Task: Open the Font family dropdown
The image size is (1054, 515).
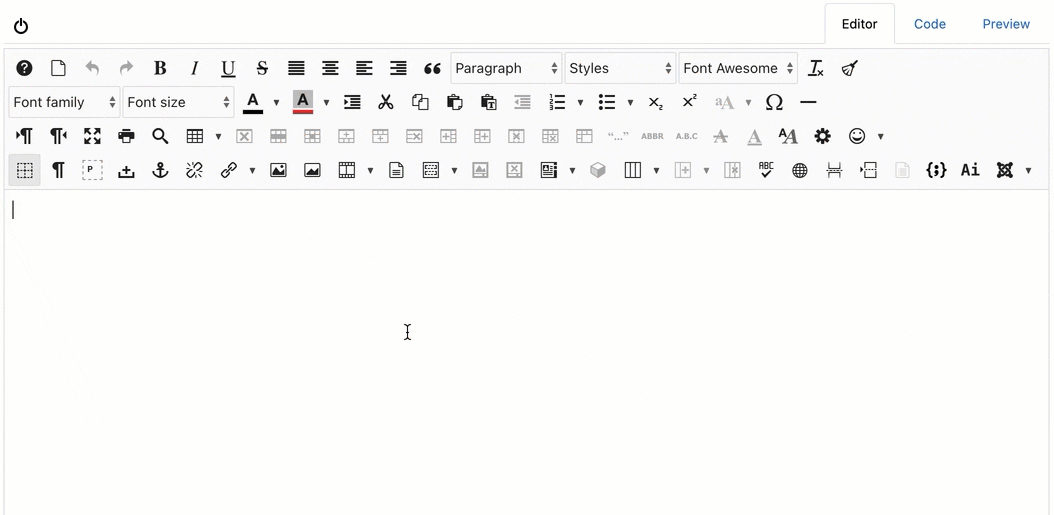Action: pyautogui.click(x=64, y=102)
